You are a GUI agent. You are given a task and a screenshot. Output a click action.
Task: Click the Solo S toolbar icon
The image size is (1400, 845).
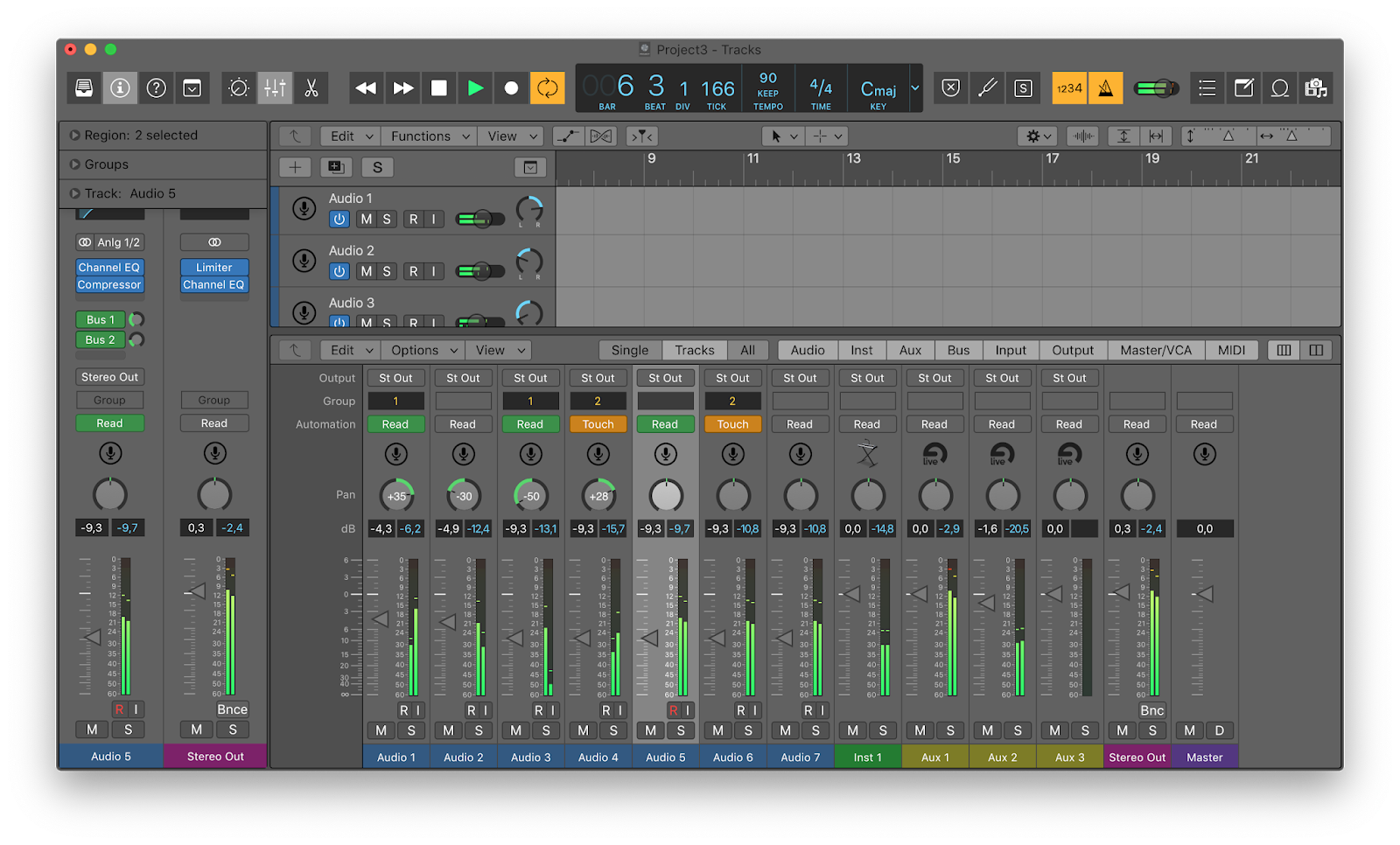[x=1023, y=87]
